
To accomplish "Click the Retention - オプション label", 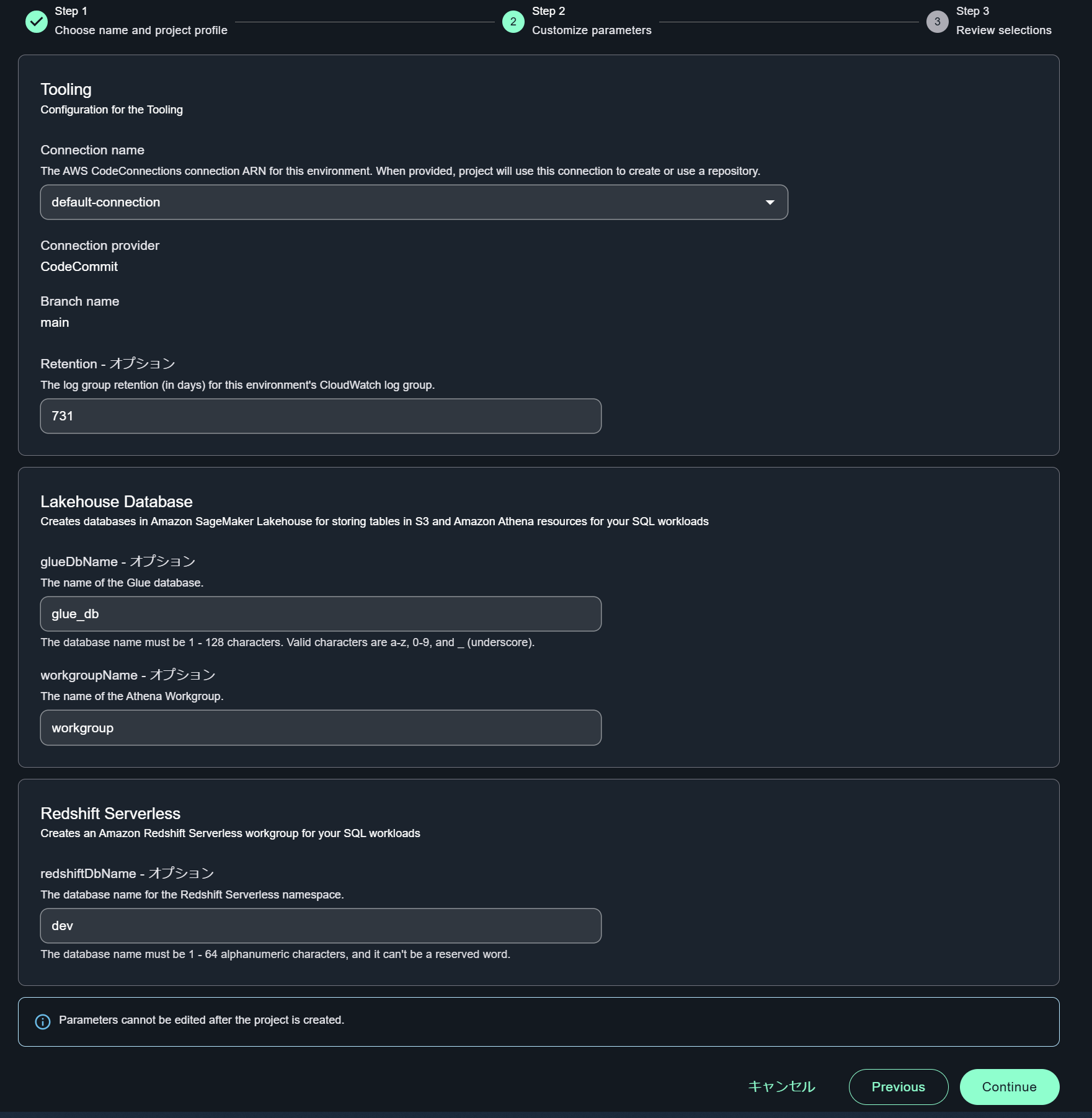I will (108, 364).
